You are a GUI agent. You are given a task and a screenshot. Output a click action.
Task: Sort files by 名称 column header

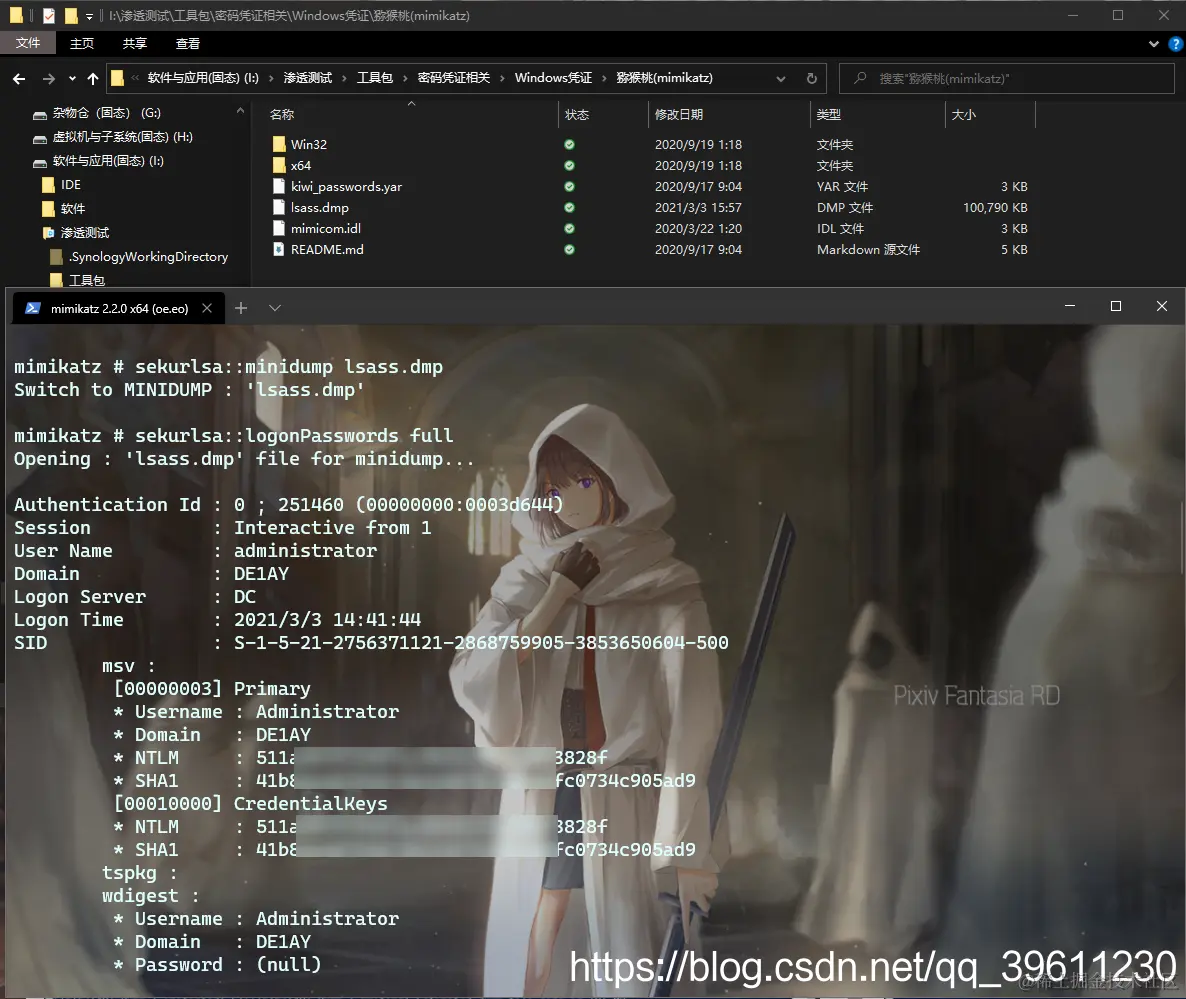282,115
